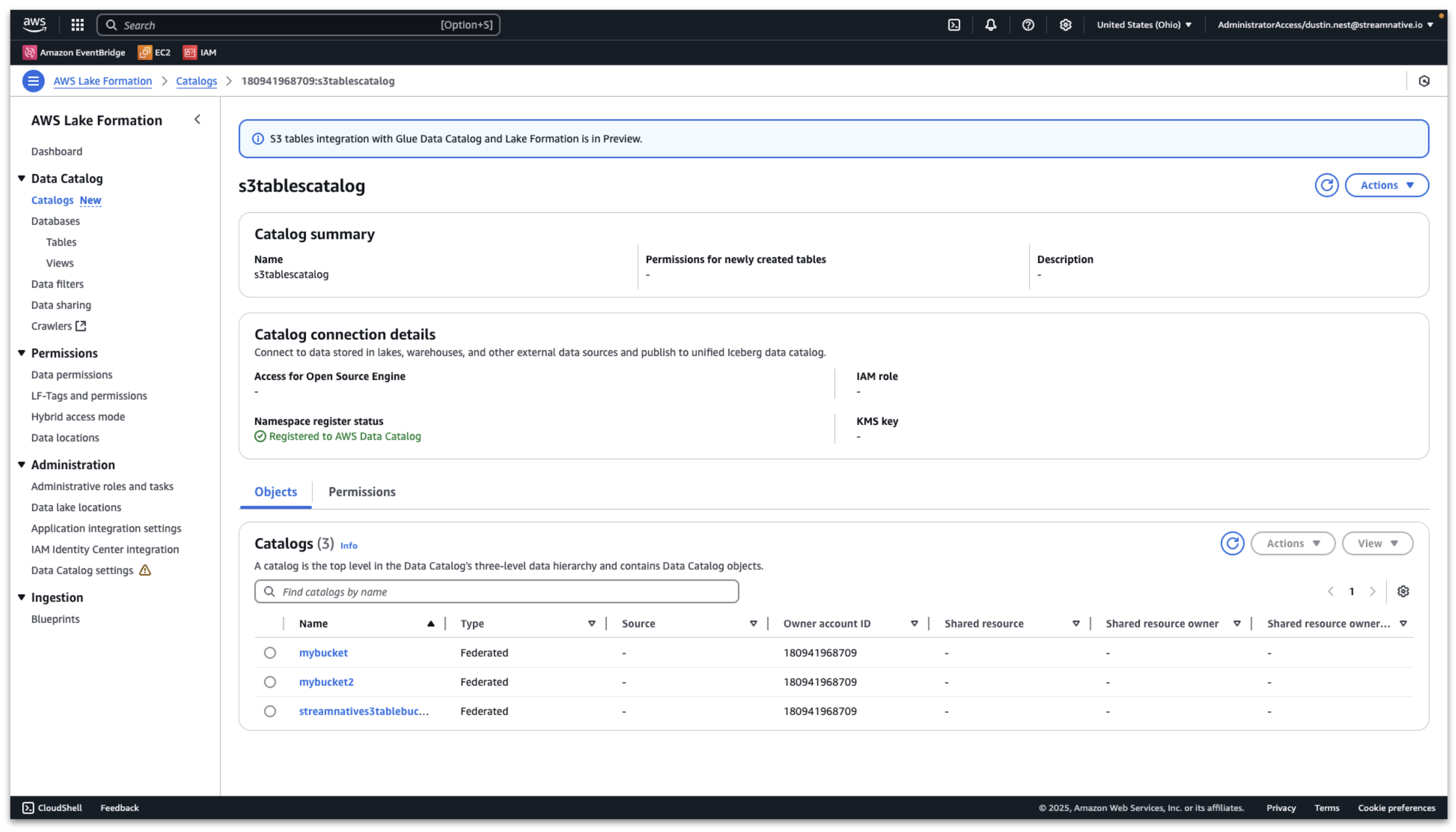Image resolution: width=1456 pixels, height=832 pixels.
Task: Launch CloudShell from the top bar icon
Action: pos(953,25)
